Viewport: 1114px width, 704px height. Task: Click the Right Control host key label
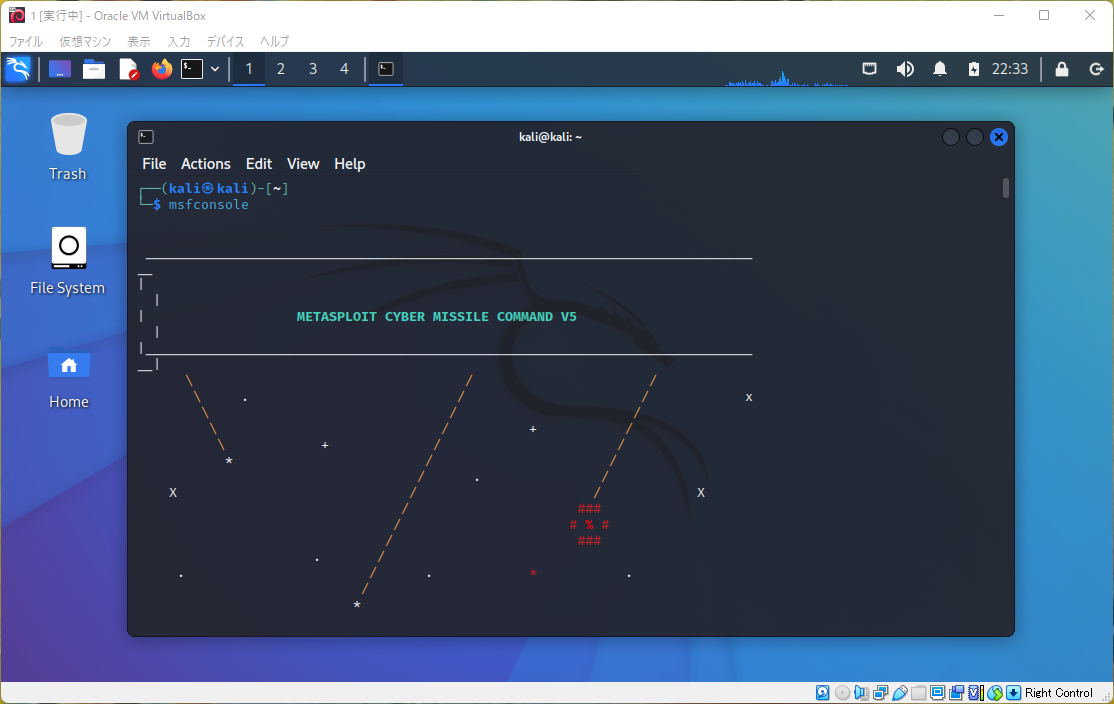(1059, 693)
